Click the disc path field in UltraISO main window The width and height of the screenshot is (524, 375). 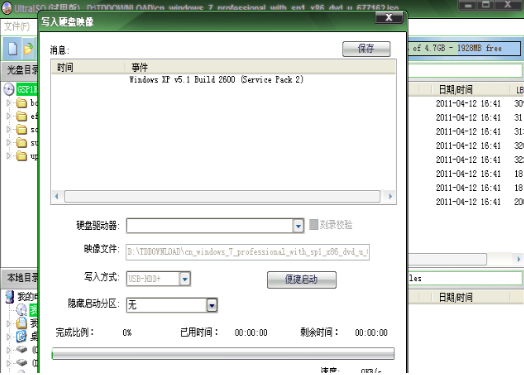point(465,71)
